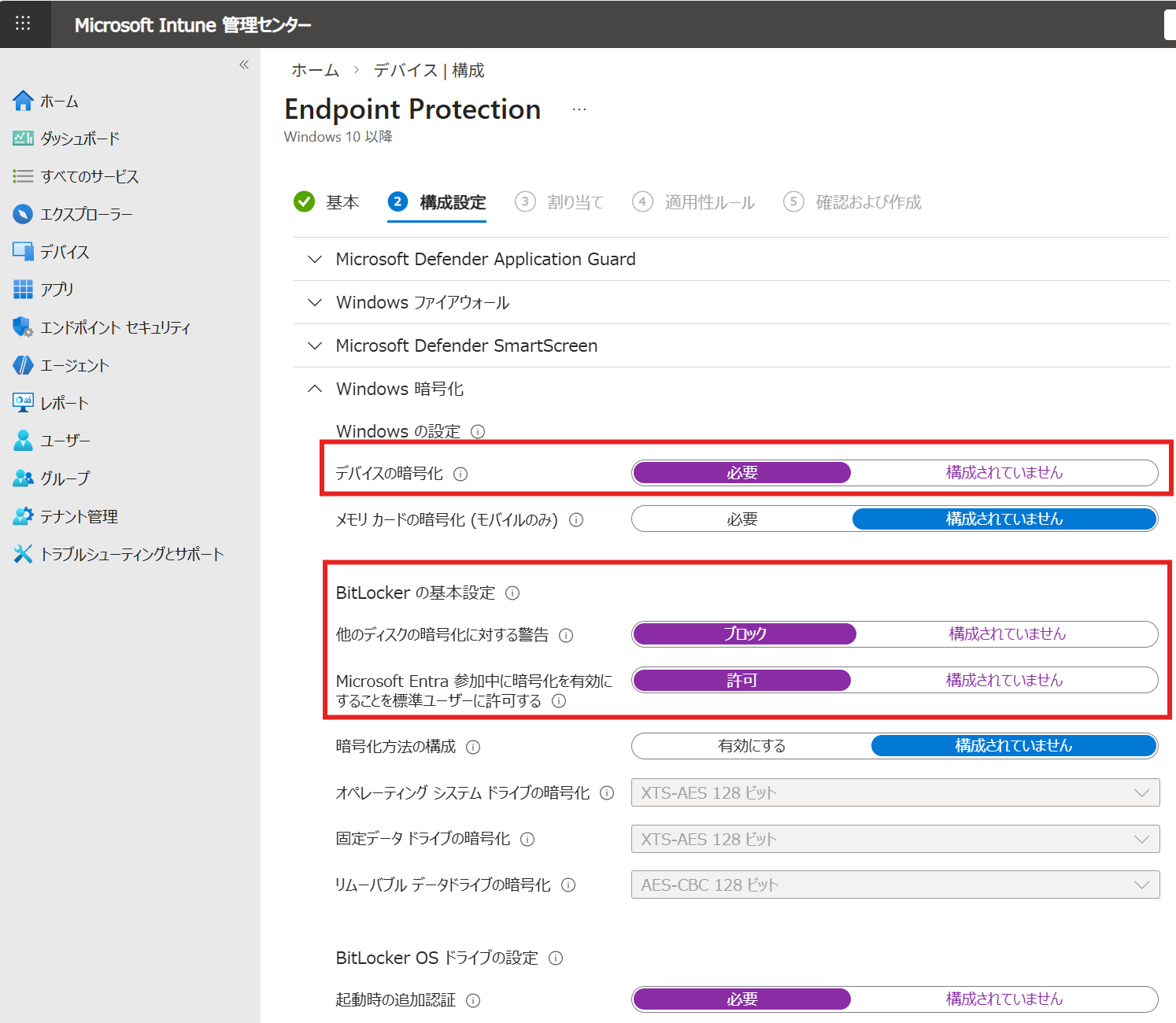Image resolution: width=1176 pixels, height=1023 pixels.
Task: Set 暗号化方法の構成 to 有効にする
Action: 751,746
